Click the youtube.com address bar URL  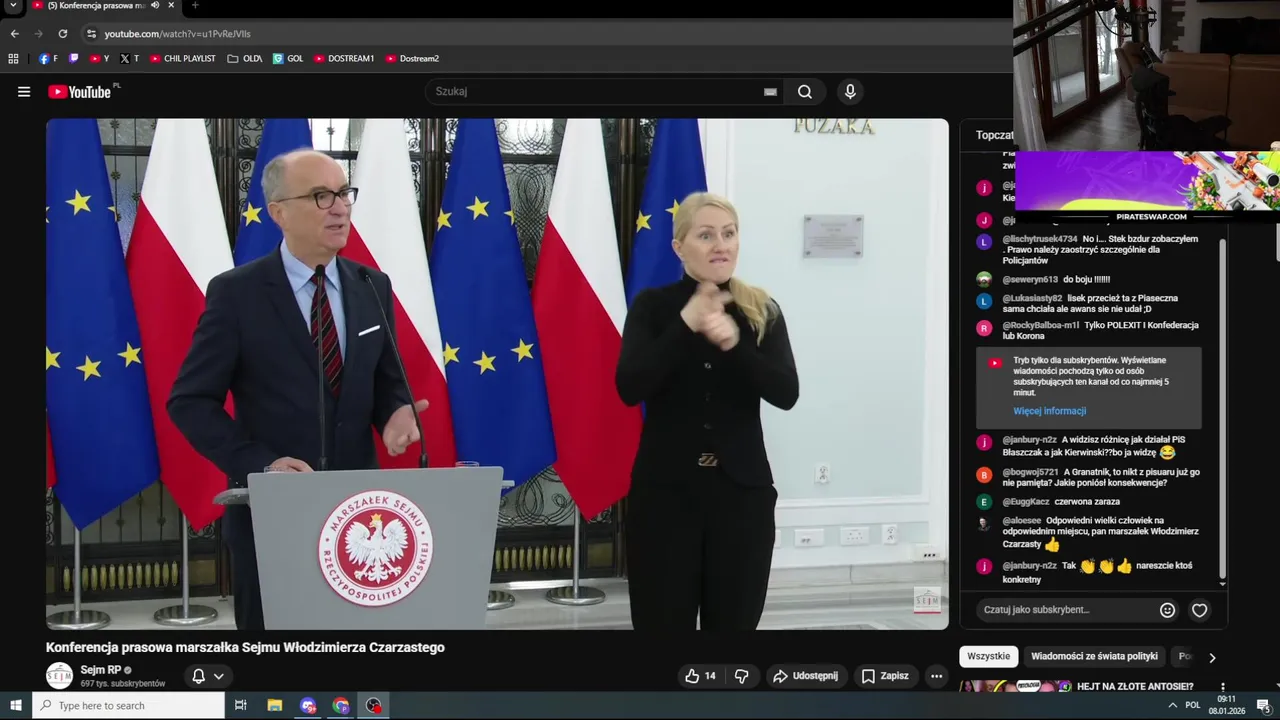click(178, 34)
